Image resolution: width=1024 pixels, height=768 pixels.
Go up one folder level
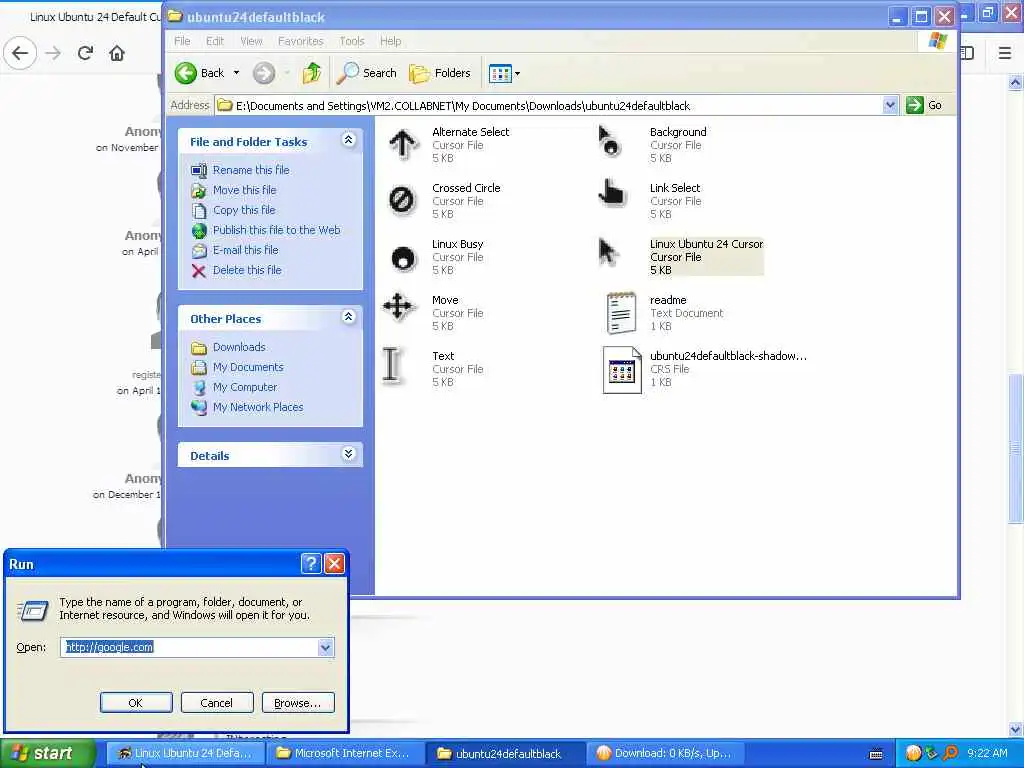point(312,73)
